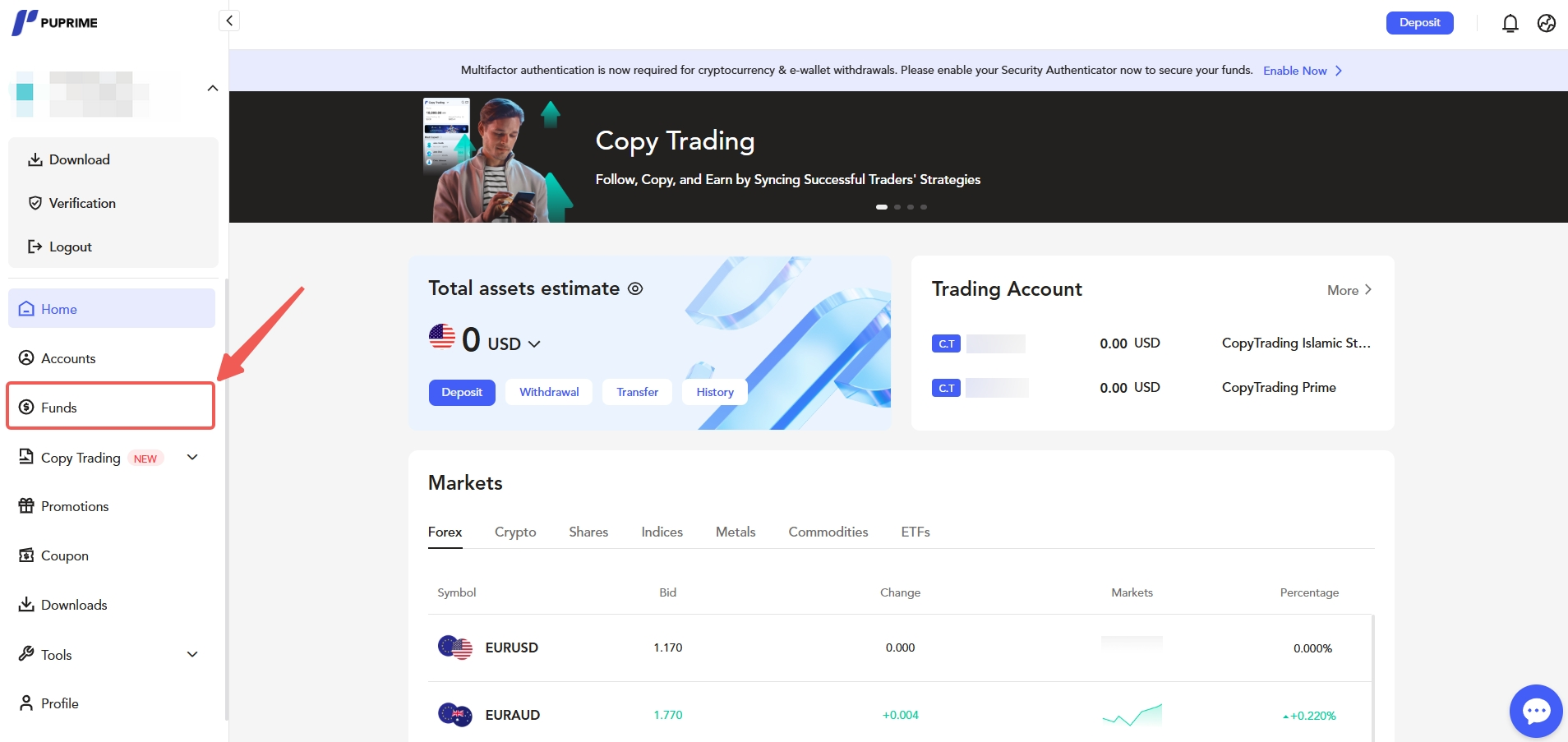Collapse the sidebar with arrow icon
This screenshot has height=742, width=1568.
(229, 21)
